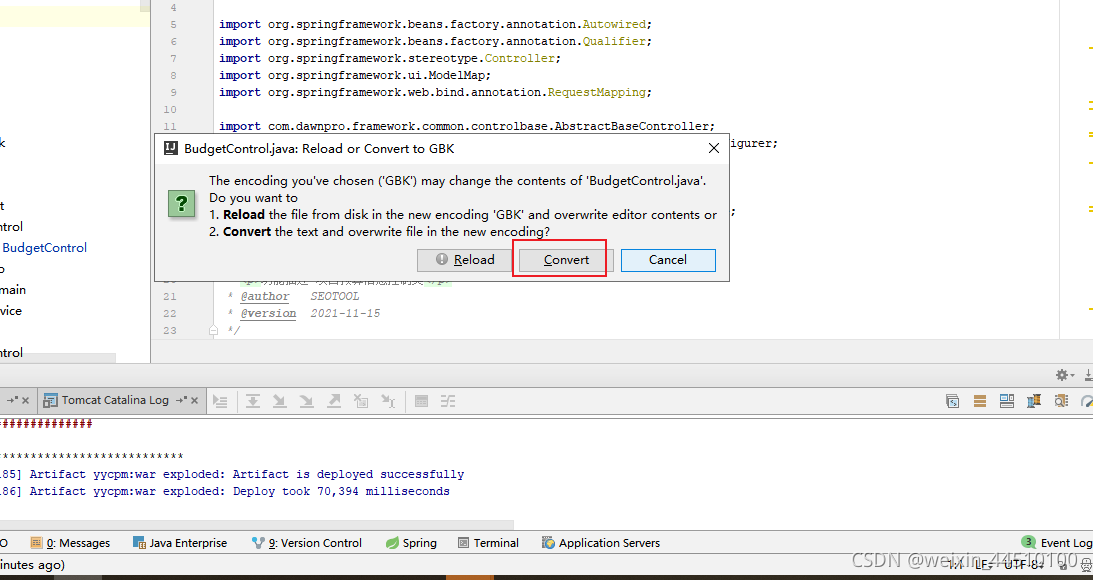The width and height of the screenshot is (1093, 580).
Task: Select the Clear console output icon
Action: [x=363, y=400]
